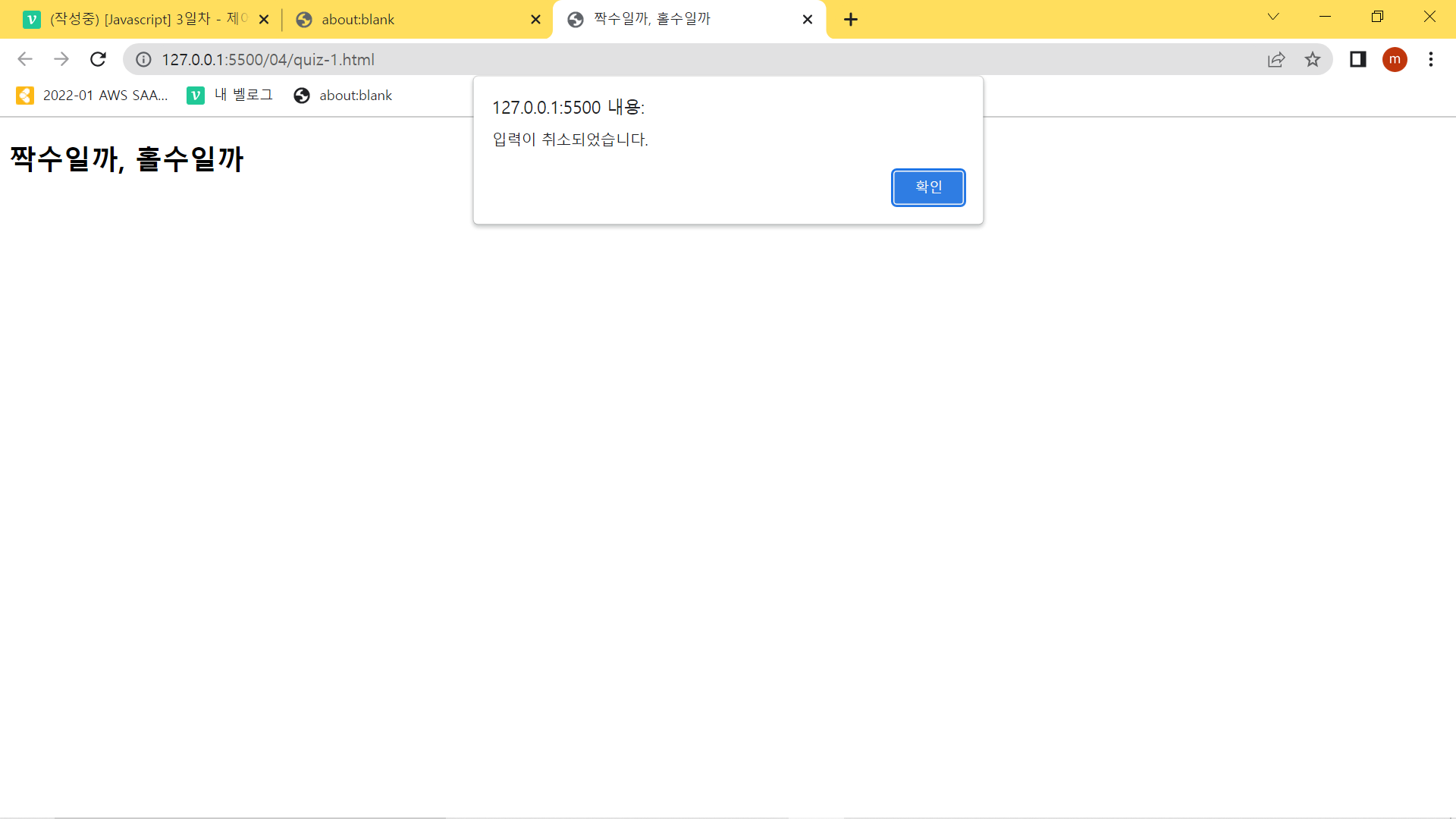Click the 확인 button in the alert
Image resolution: width=1456 pixels, height=819 pixels.
tap(927, 187)
